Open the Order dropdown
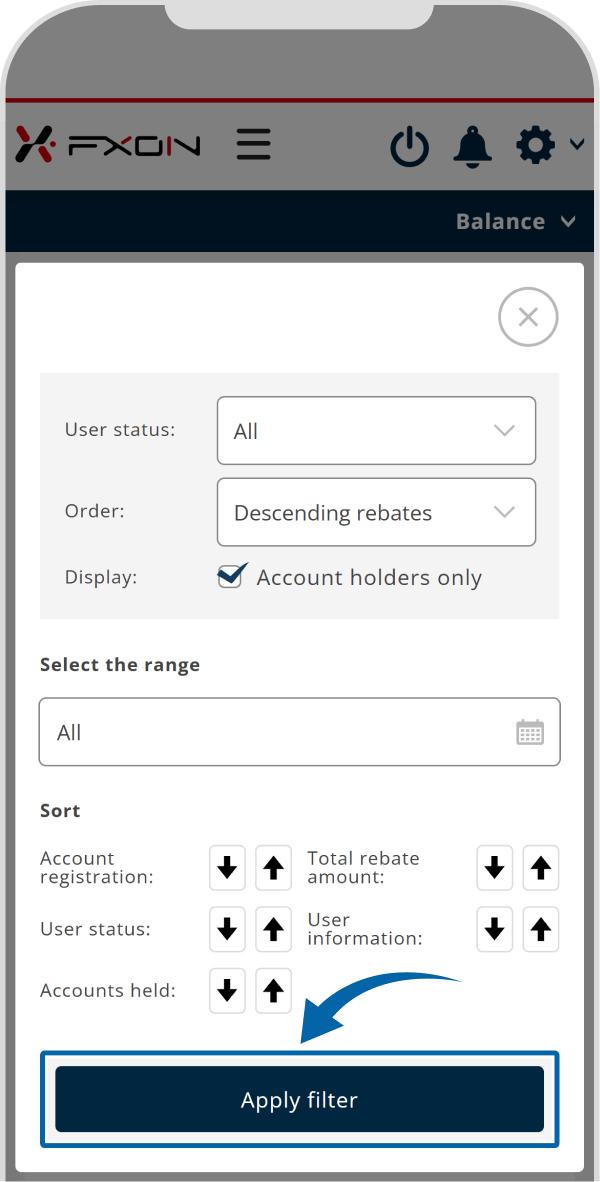This screenshot has height=1182, width=600. click(x=376, y=512)
